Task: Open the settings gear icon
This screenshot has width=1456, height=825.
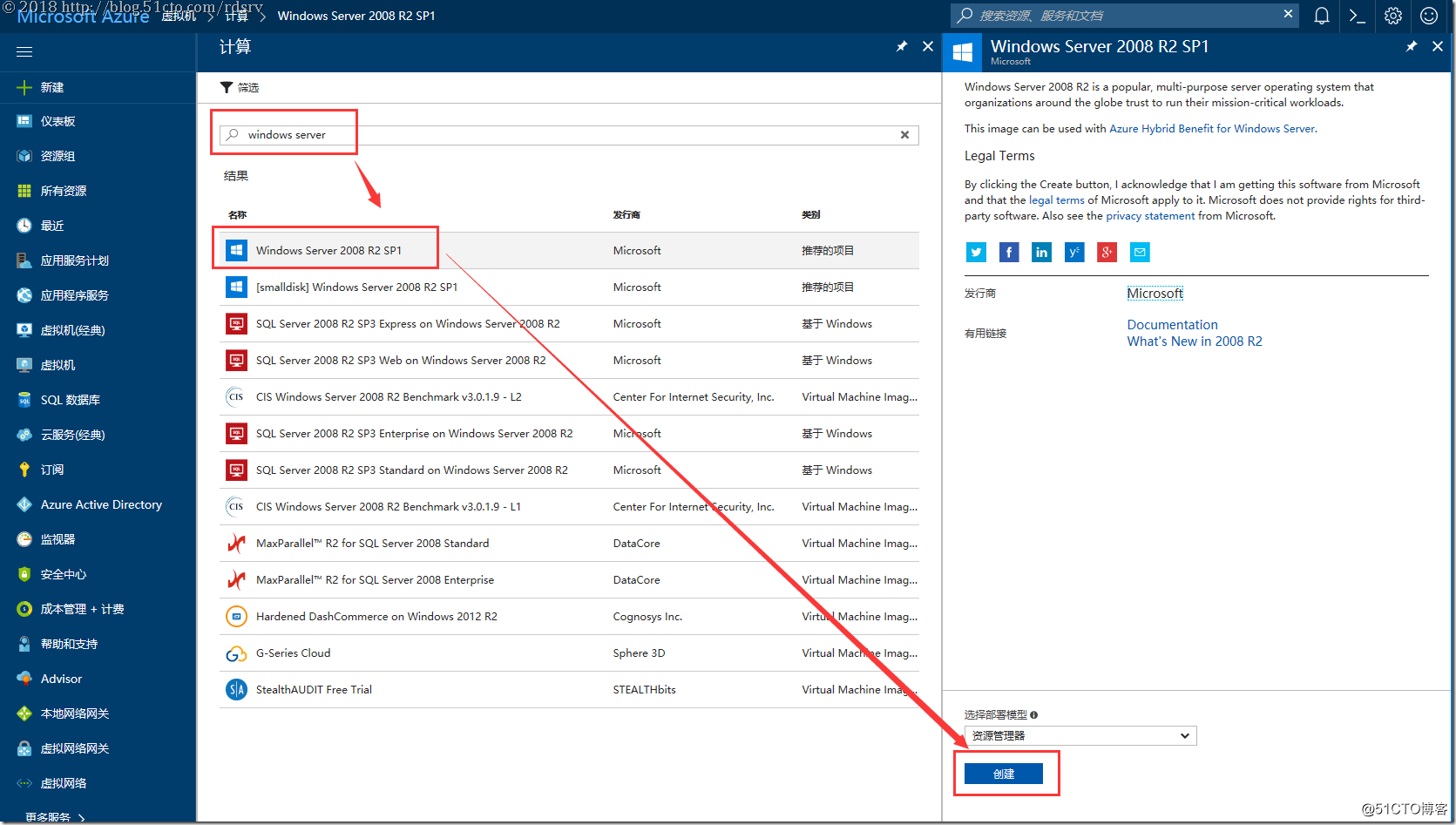Action: (1393, 16)
